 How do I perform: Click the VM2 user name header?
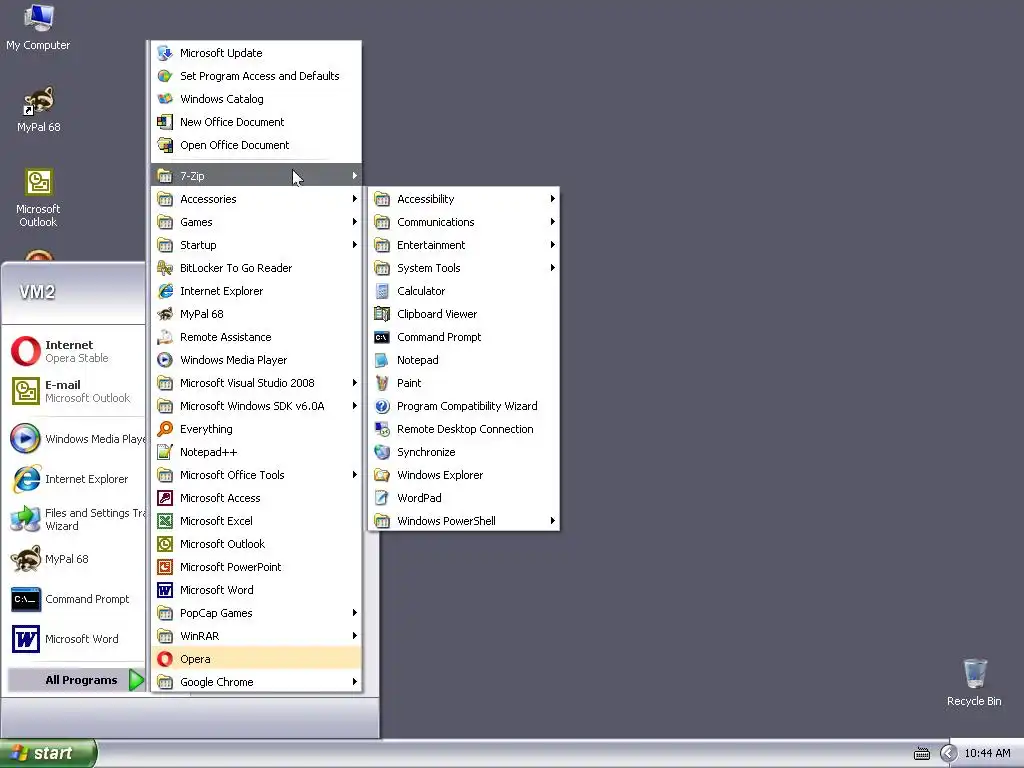pos(37,292)
